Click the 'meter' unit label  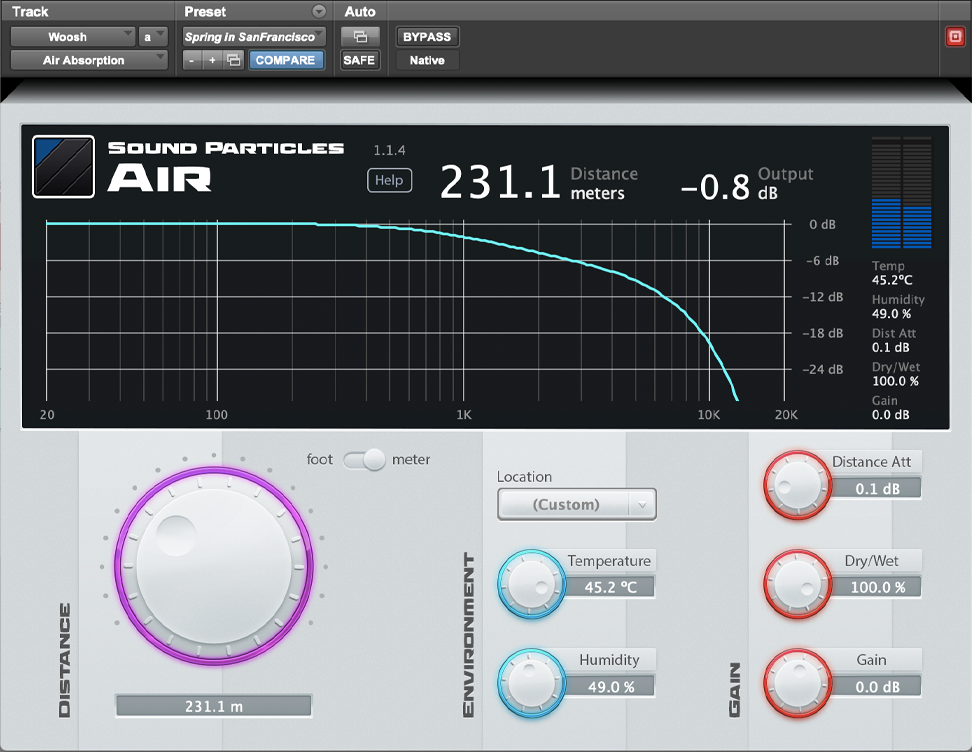[x=411, y=459]
